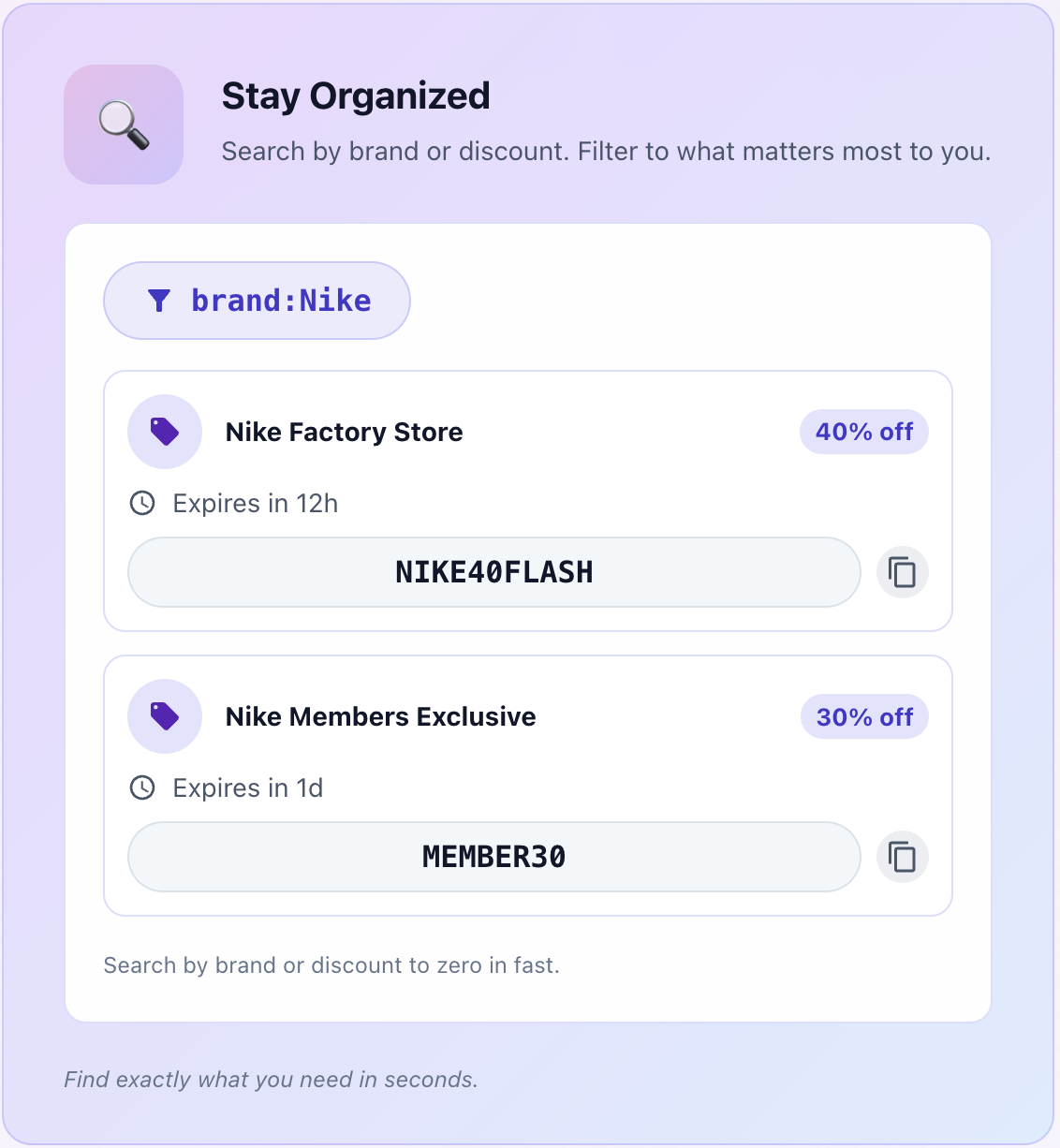This screenshot has height=1148, width=1060.
Task: Click the gradient icon tile beside Stay Organized
Action: click(x=123, y=124)
